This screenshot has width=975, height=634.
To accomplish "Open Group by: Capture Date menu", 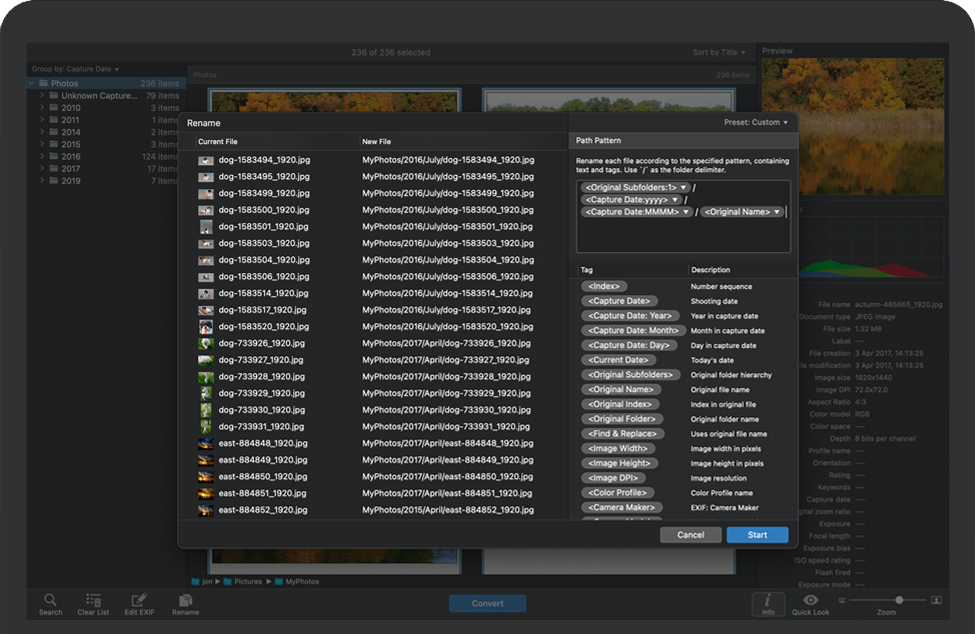I will [76, 69].
